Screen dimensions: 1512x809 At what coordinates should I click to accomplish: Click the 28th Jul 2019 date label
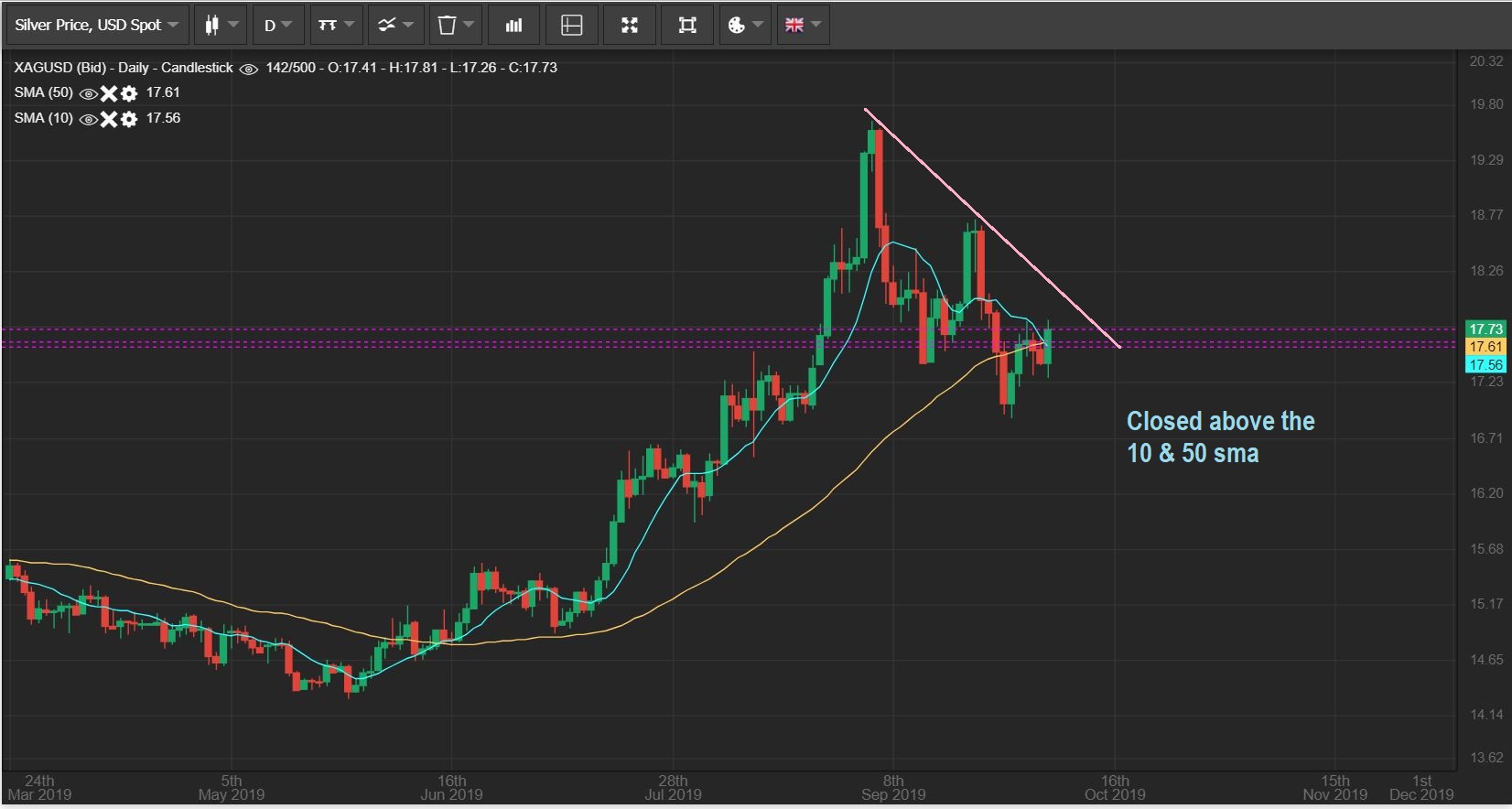673,788
